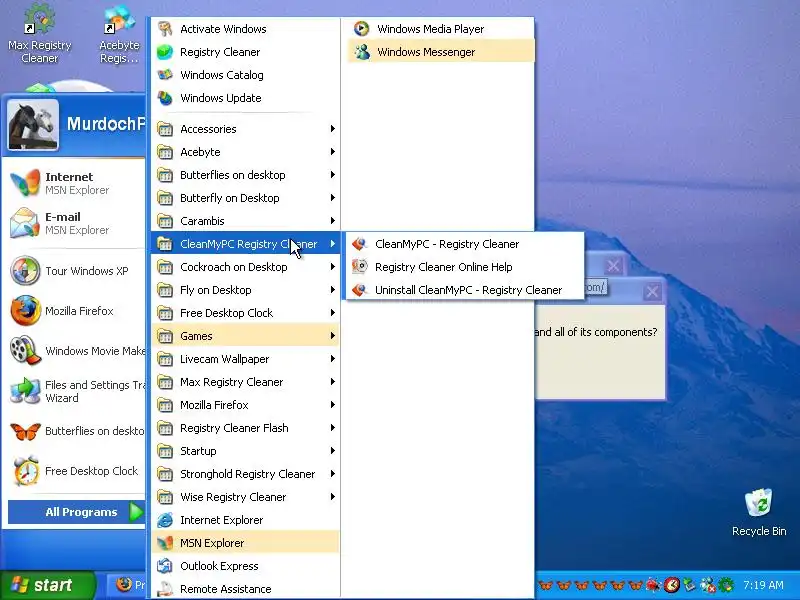
Task: Click the CleanMyPC - Registry Cleaner icon
Action: click(x=360, y=244)
